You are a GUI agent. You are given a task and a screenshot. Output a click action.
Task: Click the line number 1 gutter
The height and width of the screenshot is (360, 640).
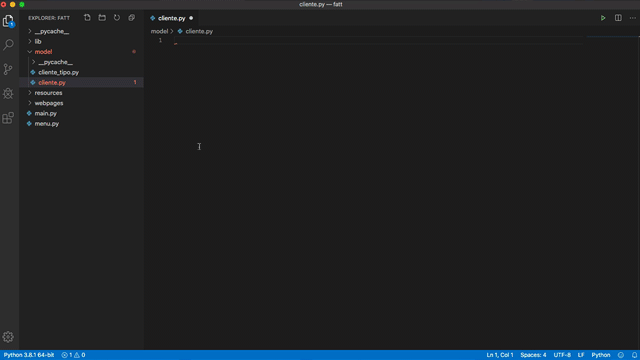tap(160, 40)
